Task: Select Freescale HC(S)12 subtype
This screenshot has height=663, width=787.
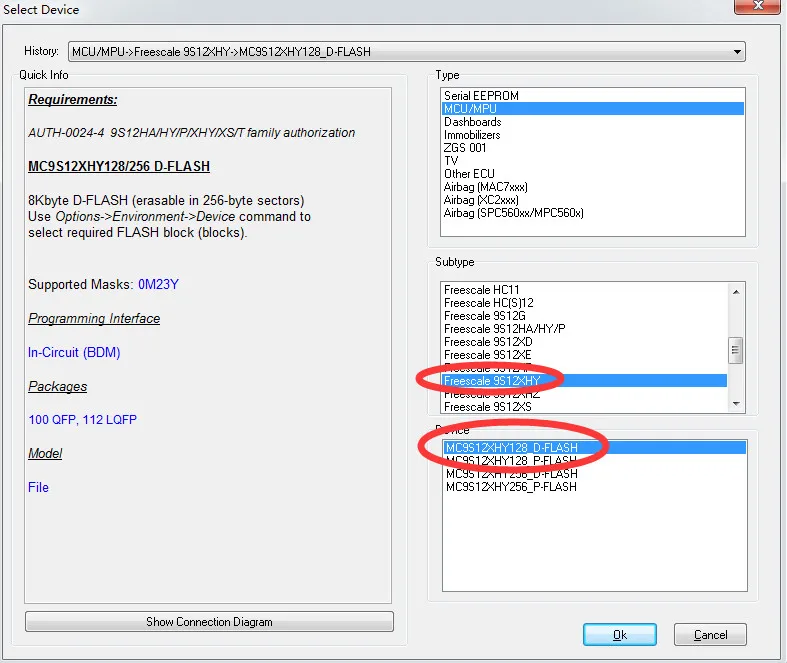Action: point(584,303)
